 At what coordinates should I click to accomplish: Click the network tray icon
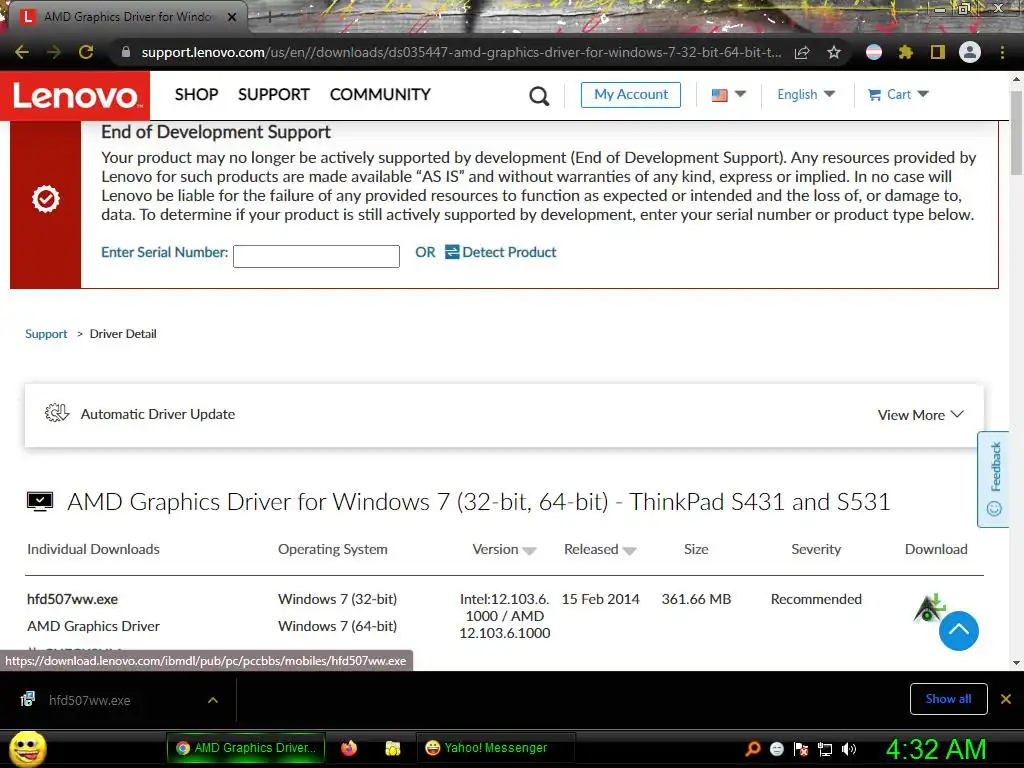point(825,749)
